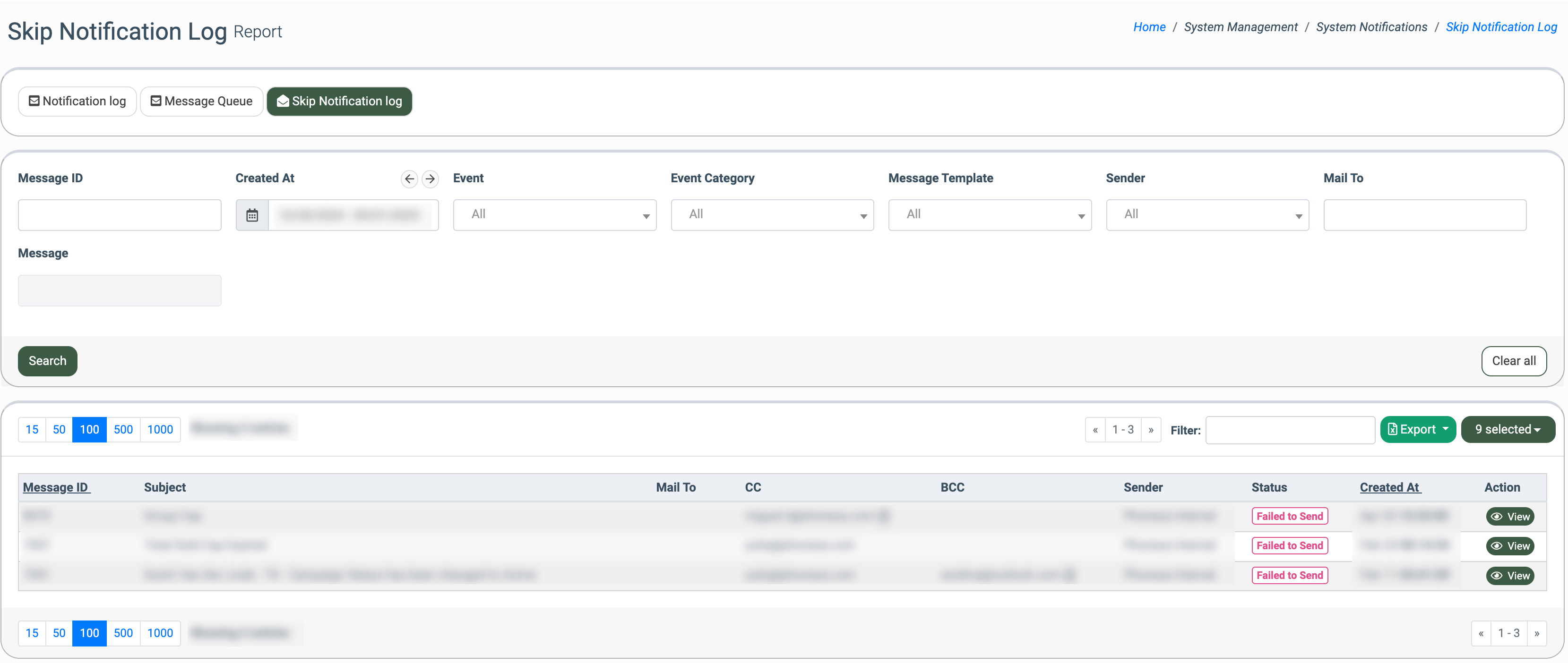Click the calendar icon in Created At

point(252,215)
